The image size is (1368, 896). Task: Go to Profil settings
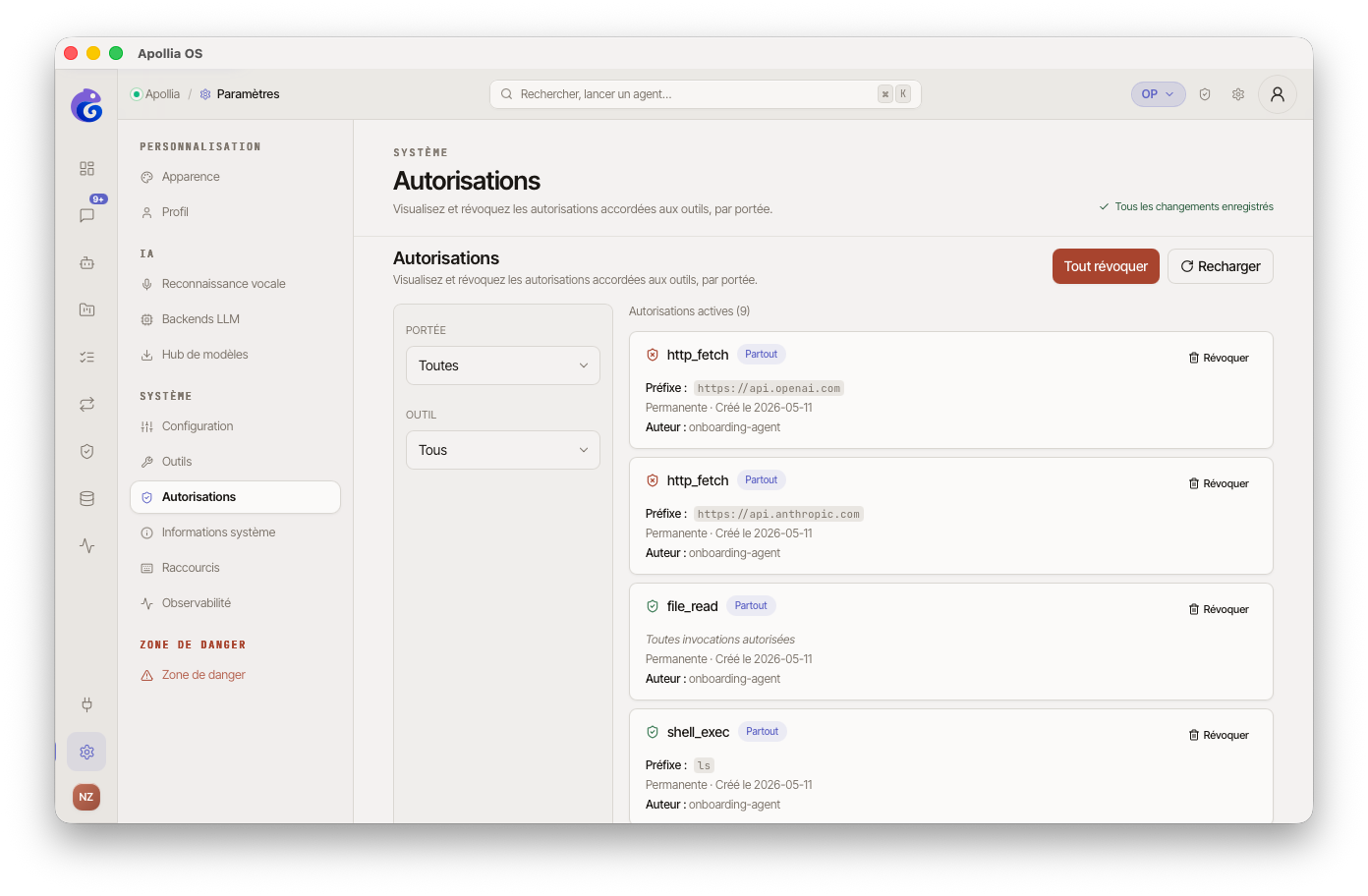235,212
